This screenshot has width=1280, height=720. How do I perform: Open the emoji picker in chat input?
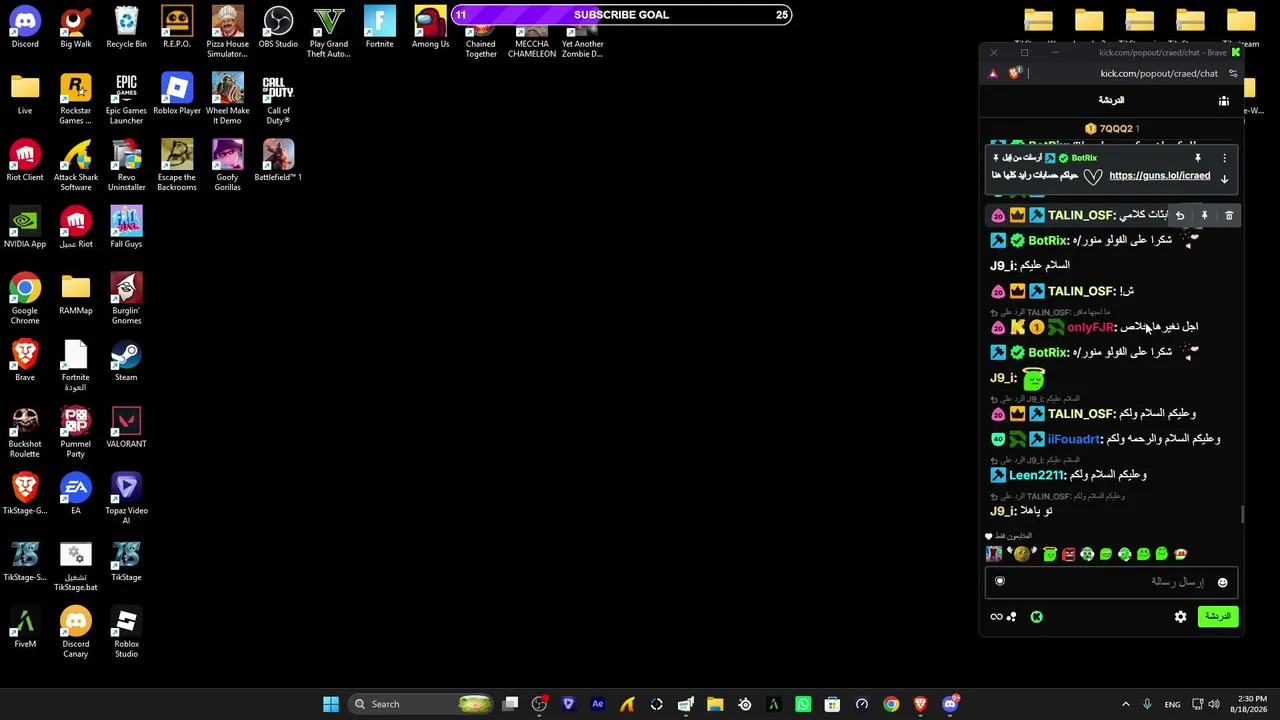(1222, 582)
